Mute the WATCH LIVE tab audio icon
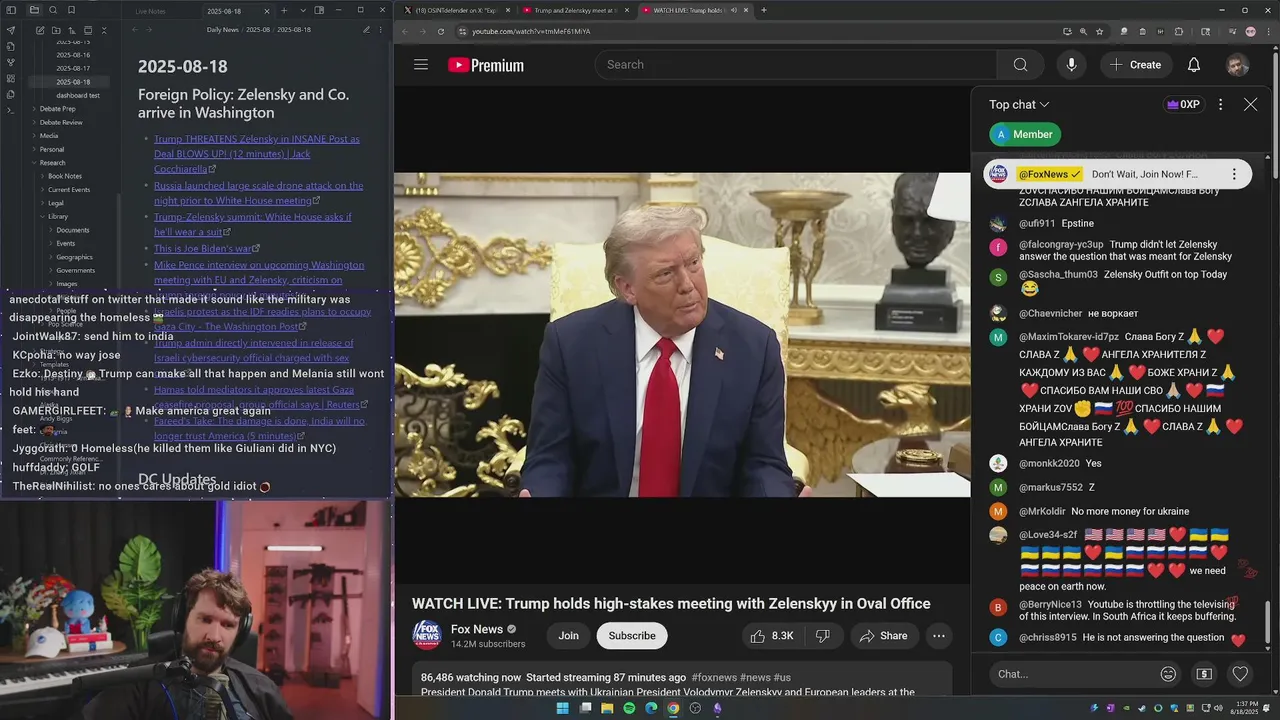Screen dimensions: 1280x720 click(x=734, y=10)
